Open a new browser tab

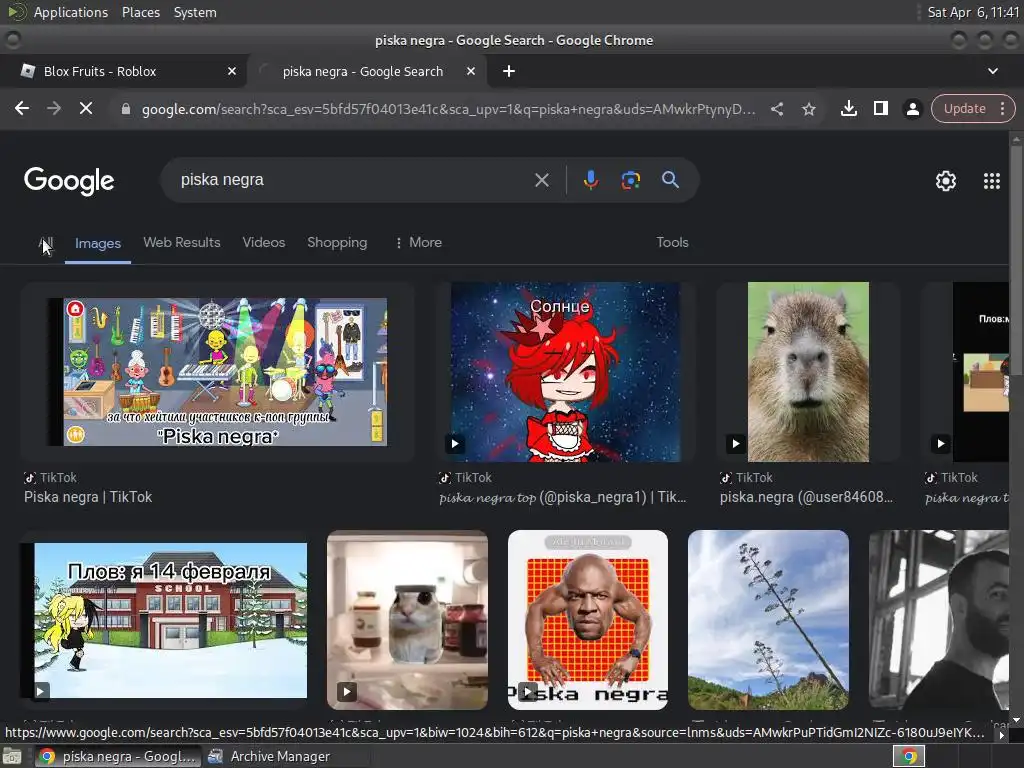pos(509,71)
